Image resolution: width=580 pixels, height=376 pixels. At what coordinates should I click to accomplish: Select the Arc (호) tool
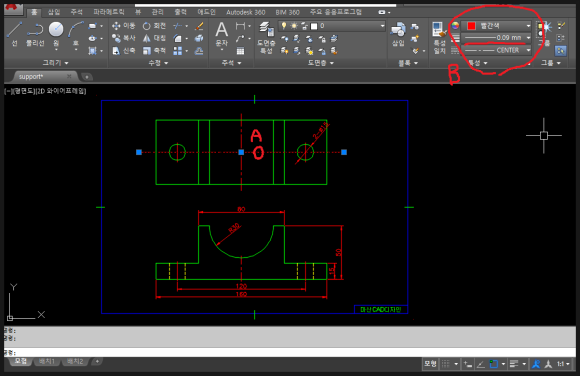click(x=76, y=34)
